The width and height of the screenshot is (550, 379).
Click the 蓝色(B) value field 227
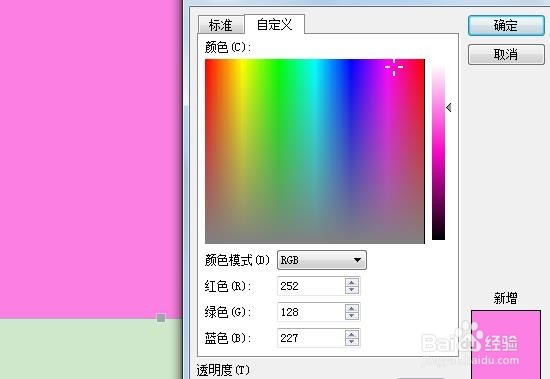click(311, 338)
